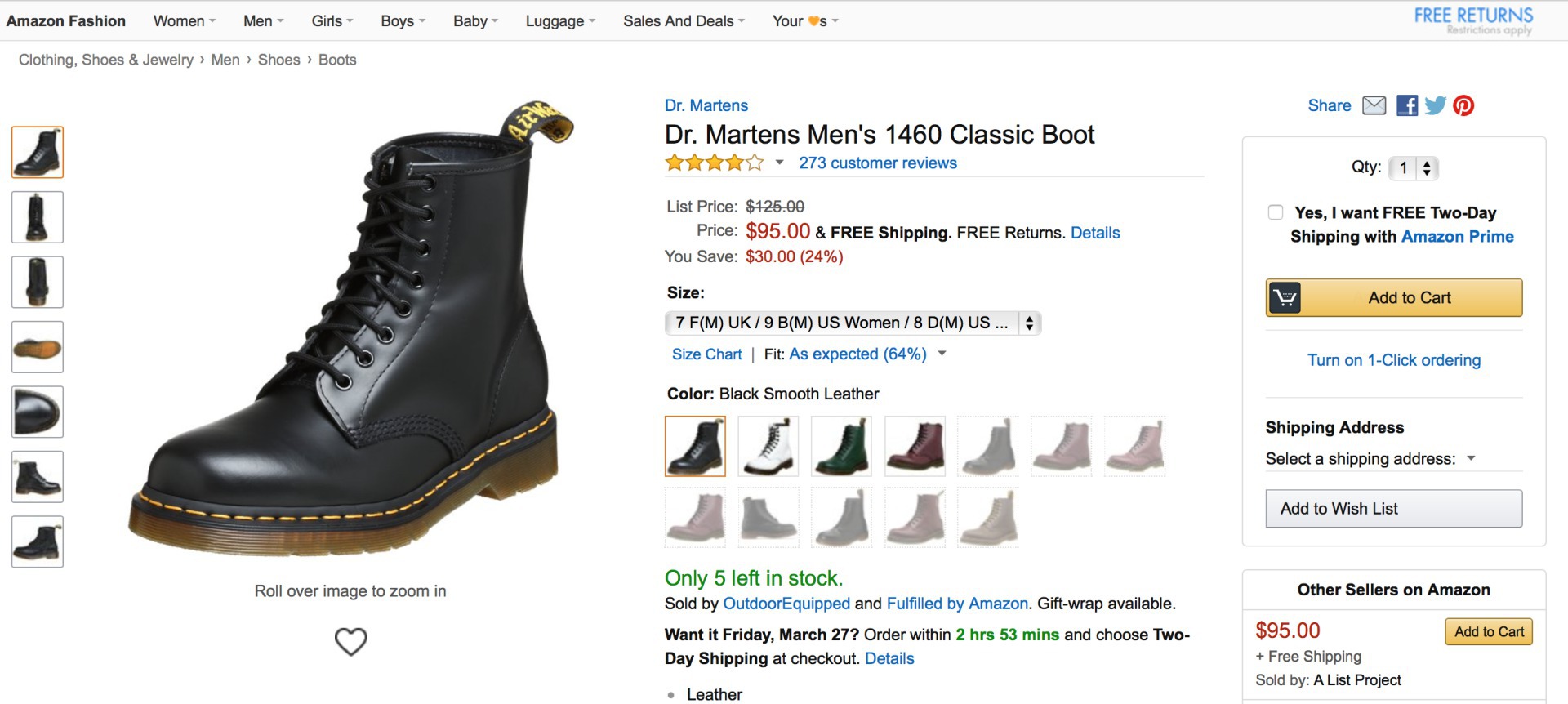Share on Facebook icon
This screenshot has height=704, width=1568.
pos(1407,105)
